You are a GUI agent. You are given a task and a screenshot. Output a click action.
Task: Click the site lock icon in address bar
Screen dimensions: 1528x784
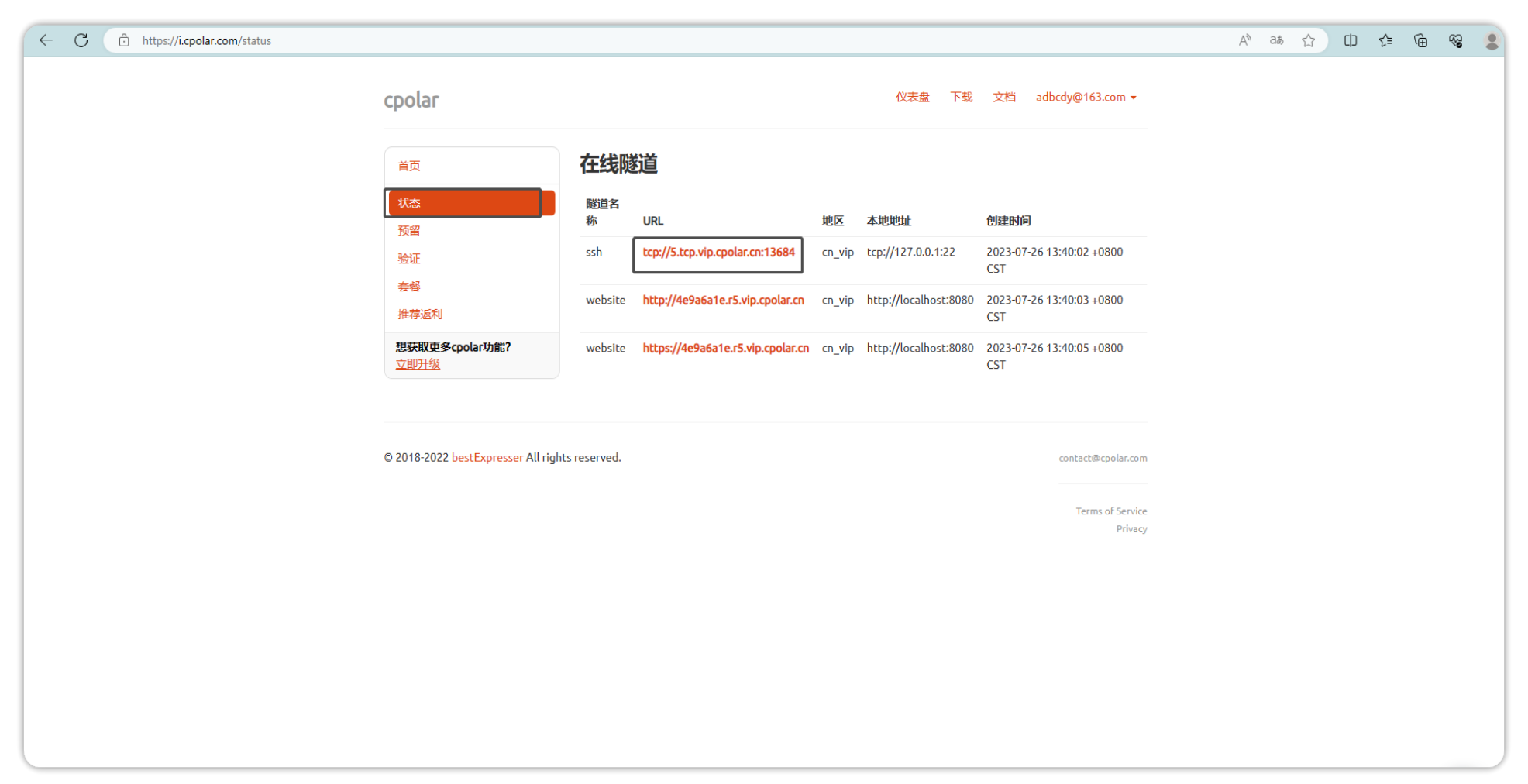(124, 40)
